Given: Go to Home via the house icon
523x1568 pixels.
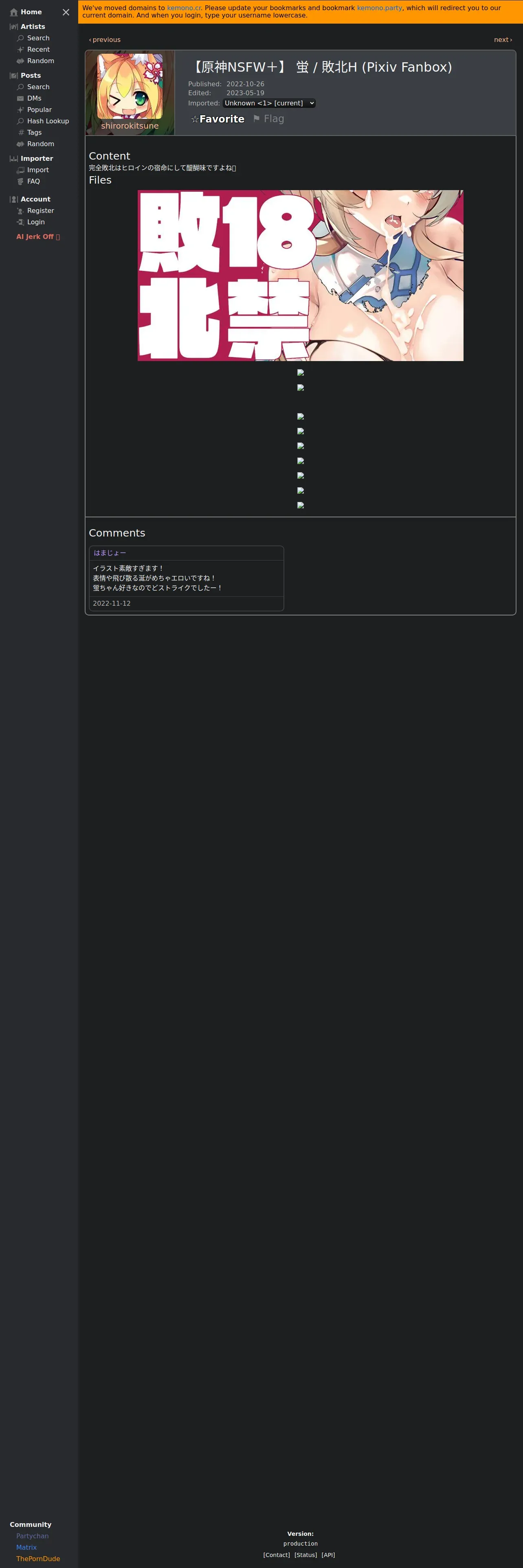Looking at the screenshot, I should click(x=14, y=12).
